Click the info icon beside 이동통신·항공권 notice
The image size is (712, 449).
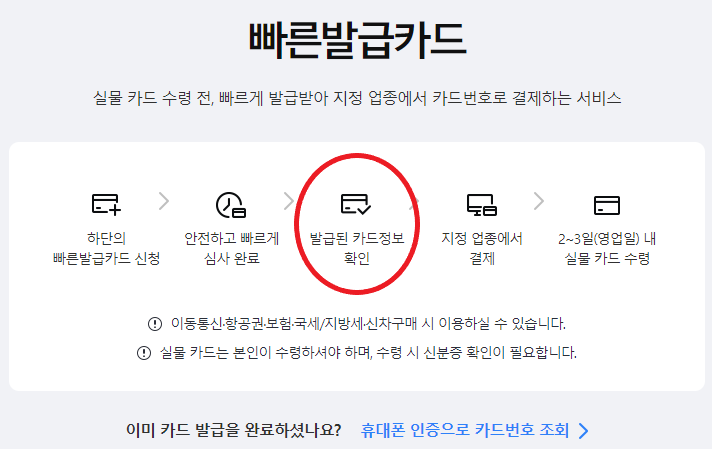click(x=155, y=324)
